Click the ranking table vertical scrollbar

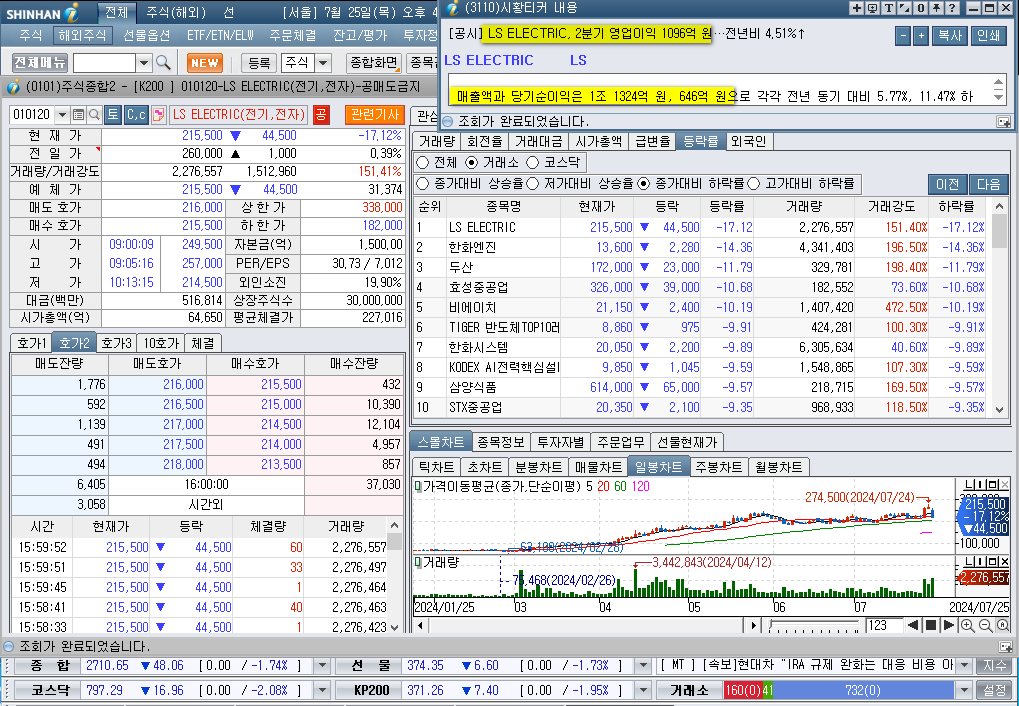click(1000, 307)
